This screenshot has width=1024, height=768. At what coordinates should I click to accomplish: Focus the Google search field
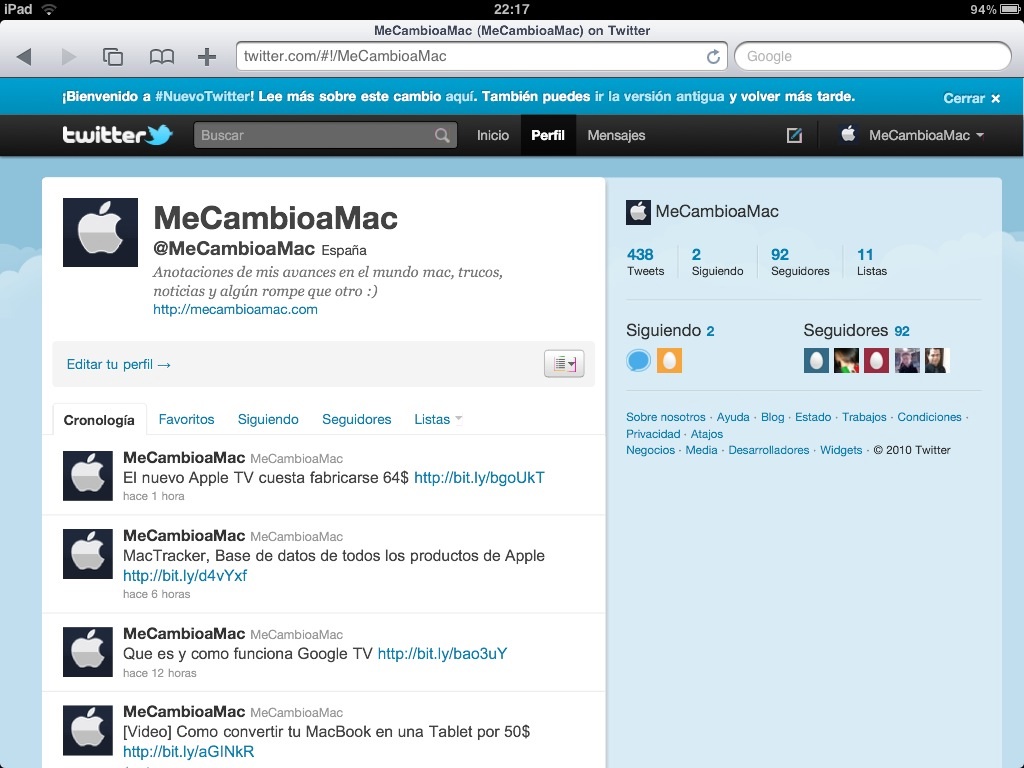click(872, 56)
